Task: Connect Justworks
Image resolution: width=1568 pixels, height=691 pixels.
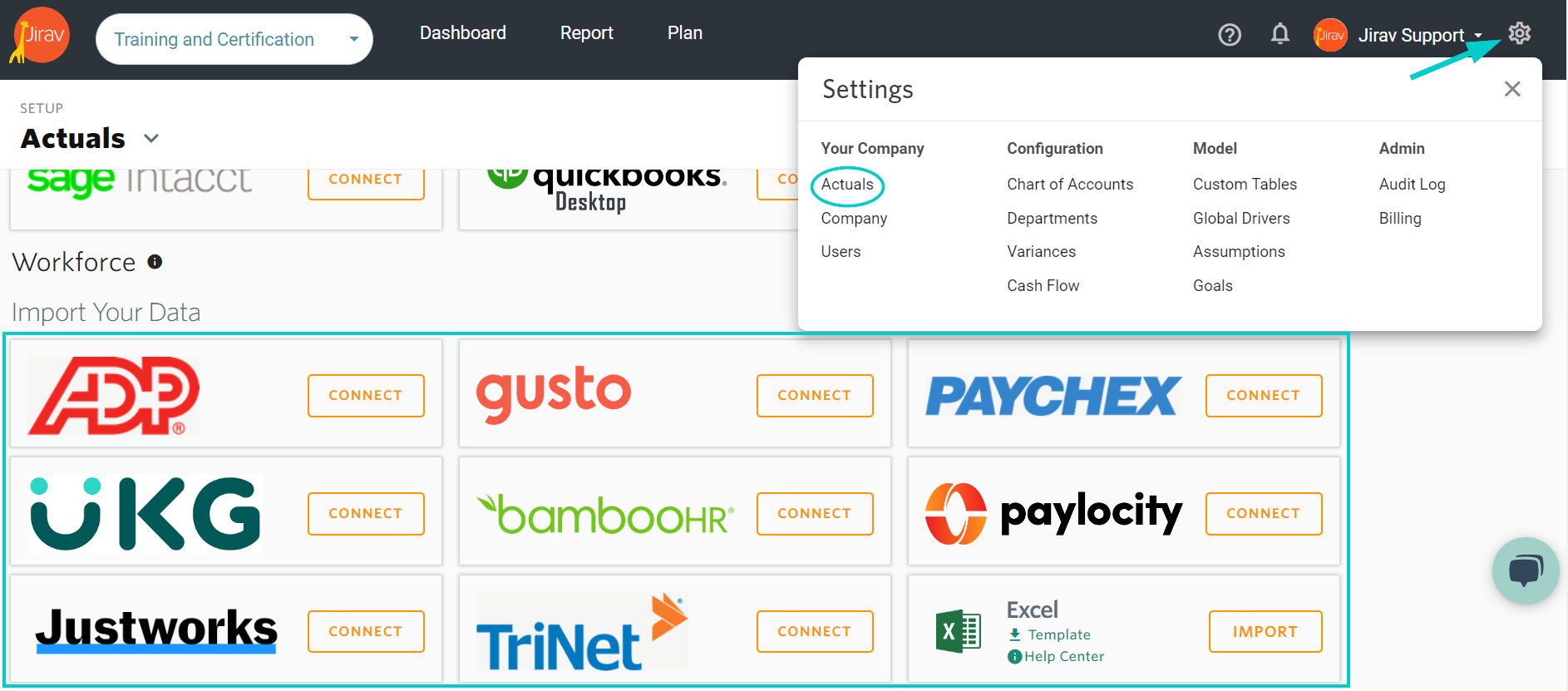Action: click(366, 632)
